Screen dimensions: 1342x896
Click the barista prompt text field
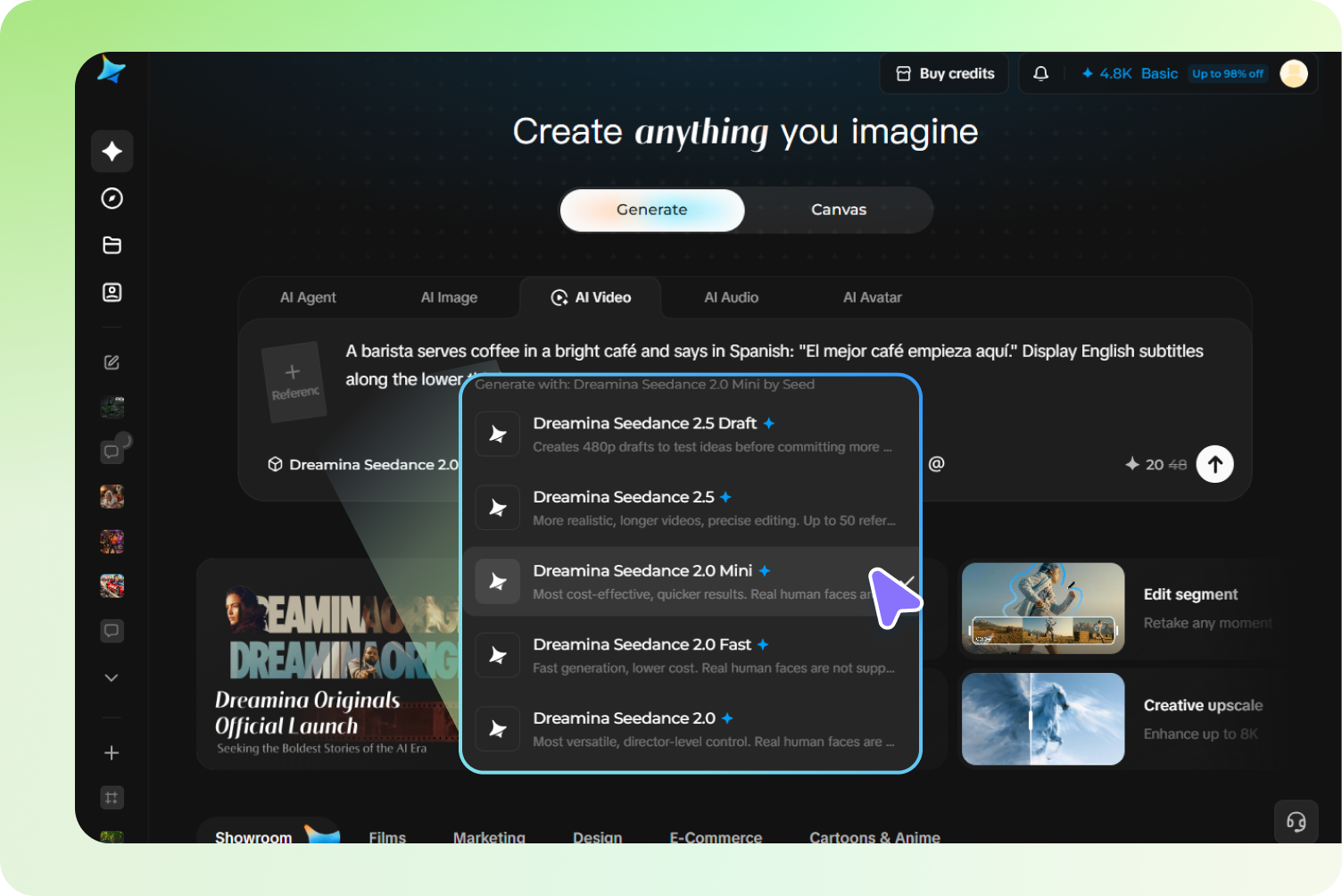[775, 365]
